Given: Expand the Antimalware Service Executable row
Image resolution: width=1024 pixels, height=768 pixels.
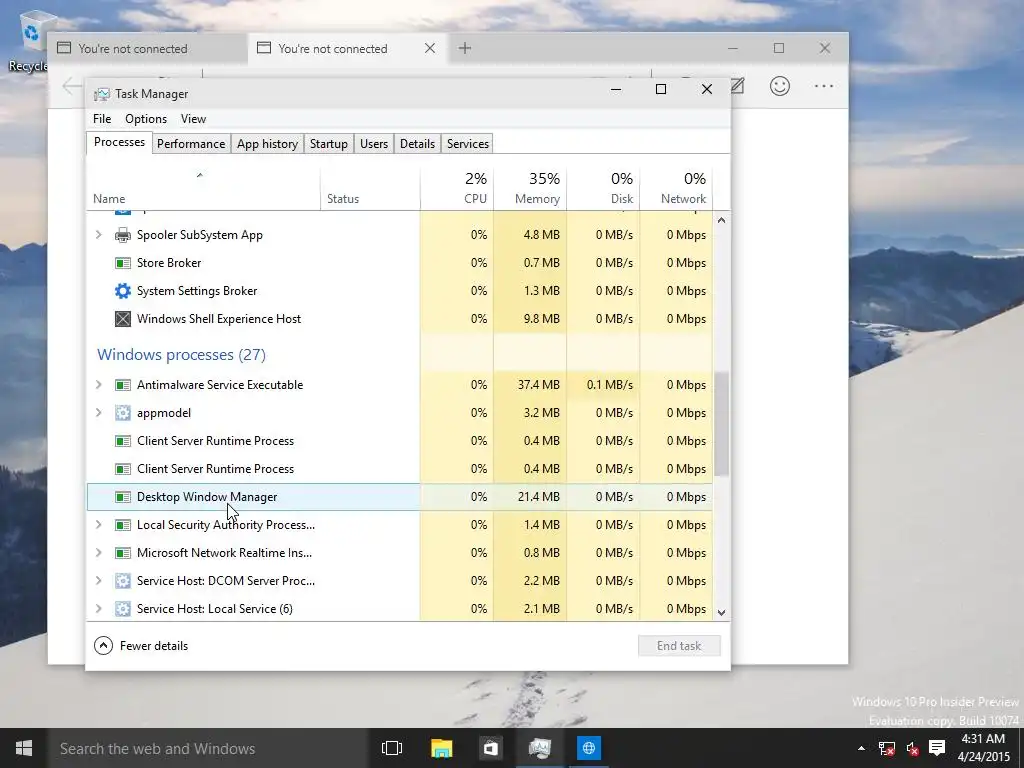Looking at the screenshot, I should pos(99,385).
